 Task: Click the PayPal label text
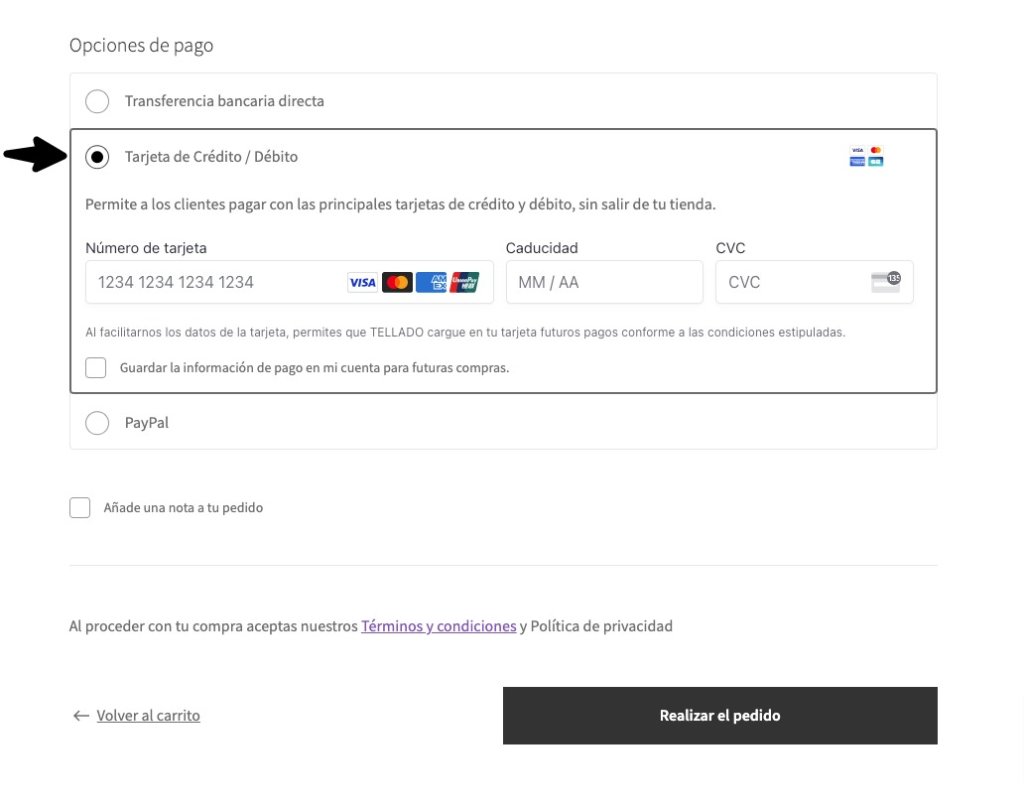(147, 423)
